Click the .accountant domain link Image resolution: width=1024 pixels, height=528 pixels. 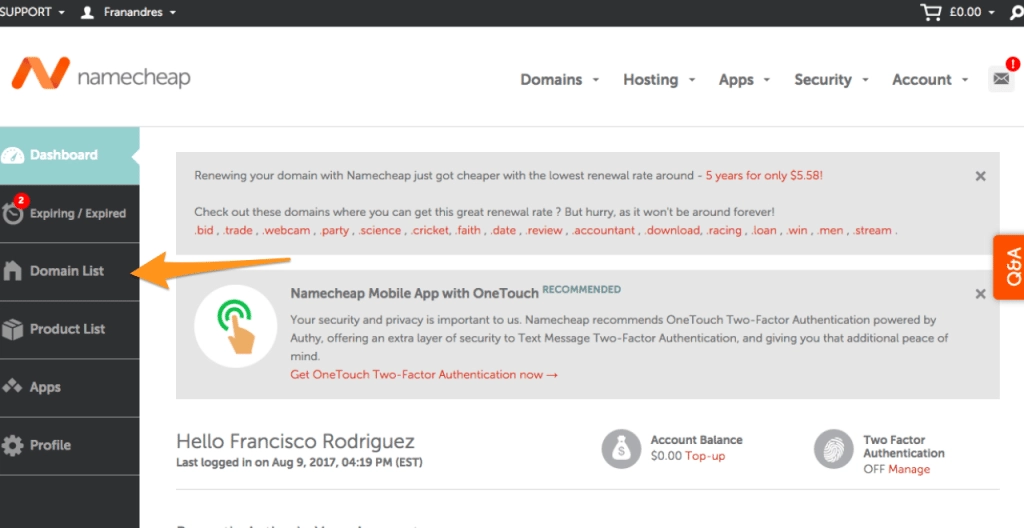(x=603, y=230)
